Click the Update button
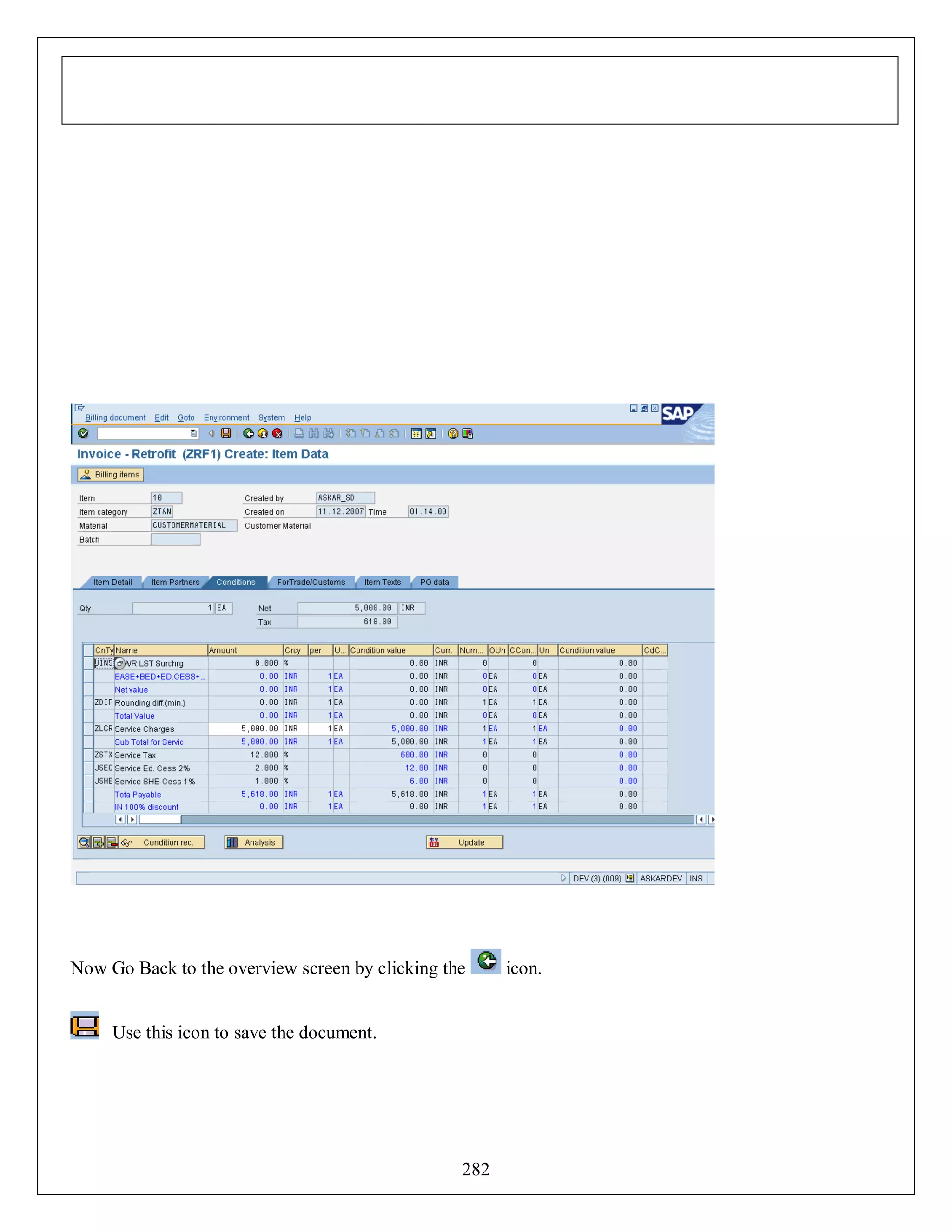Image resolution: width=952 pixels, height=1232 pixels. [464, 842]
